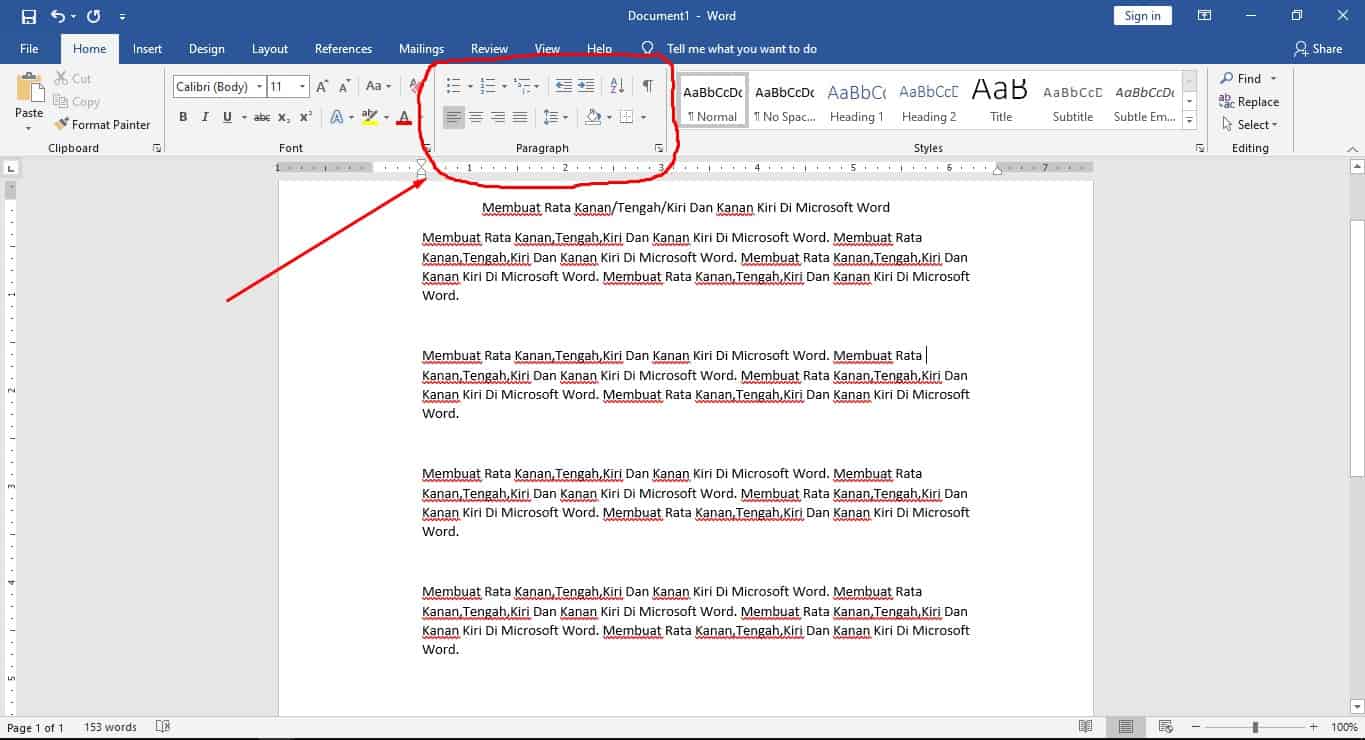Undo the last action
This screenshot has height=740, width=1365.
57,16
